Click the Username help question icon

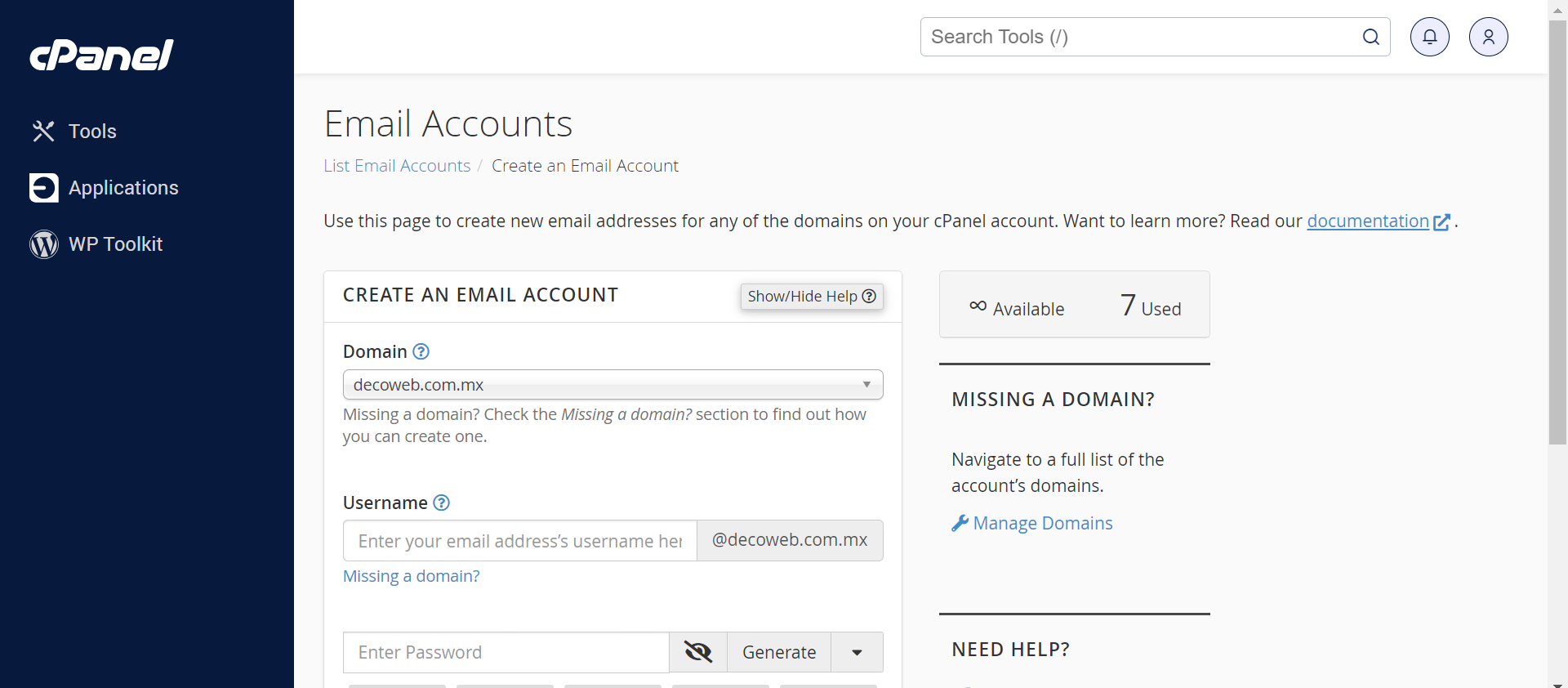pyautogui.click(x=441, y=503)
